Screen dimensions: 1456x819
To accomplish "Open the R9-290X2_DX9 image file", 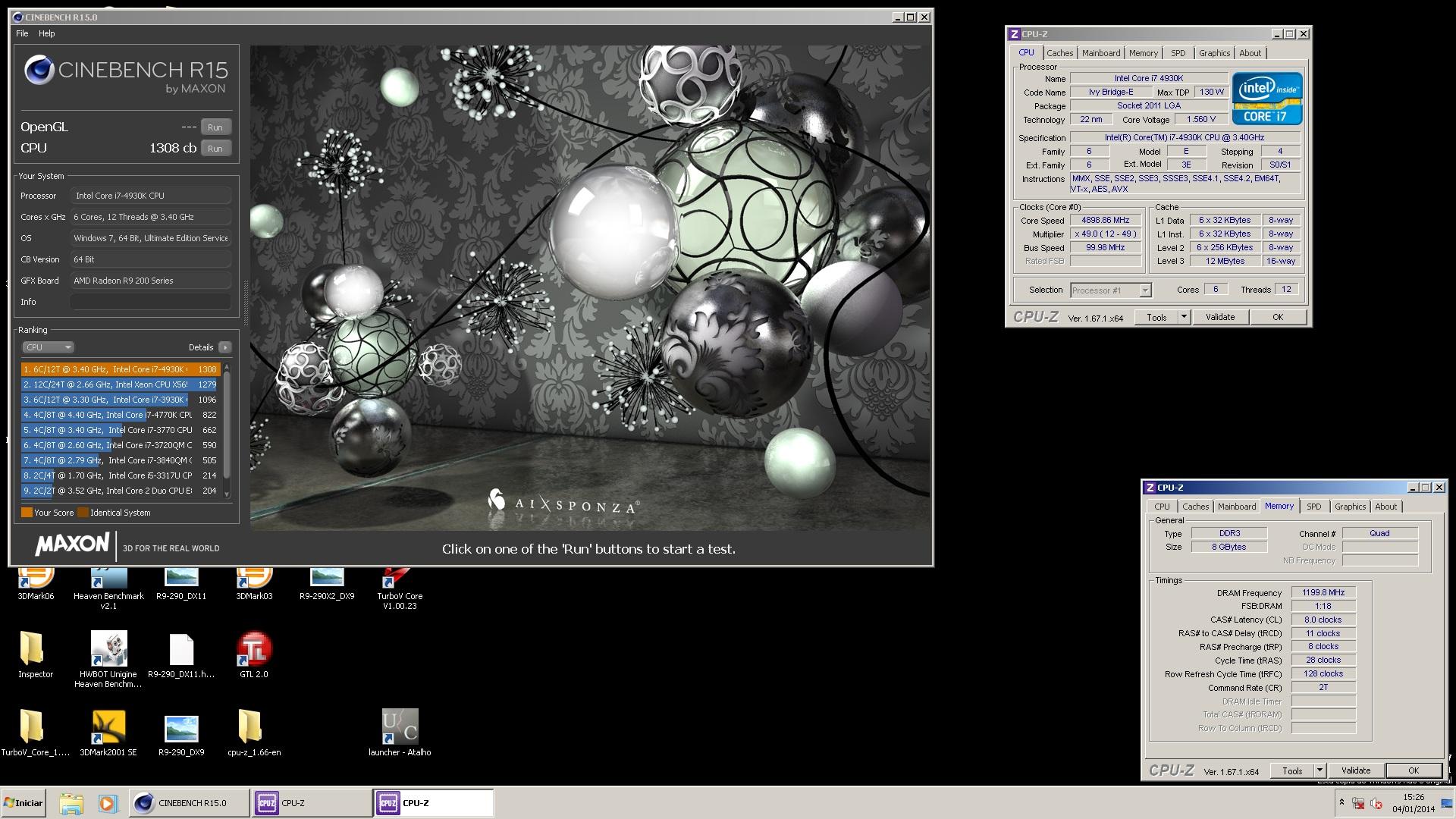I will tap(327, 584).
